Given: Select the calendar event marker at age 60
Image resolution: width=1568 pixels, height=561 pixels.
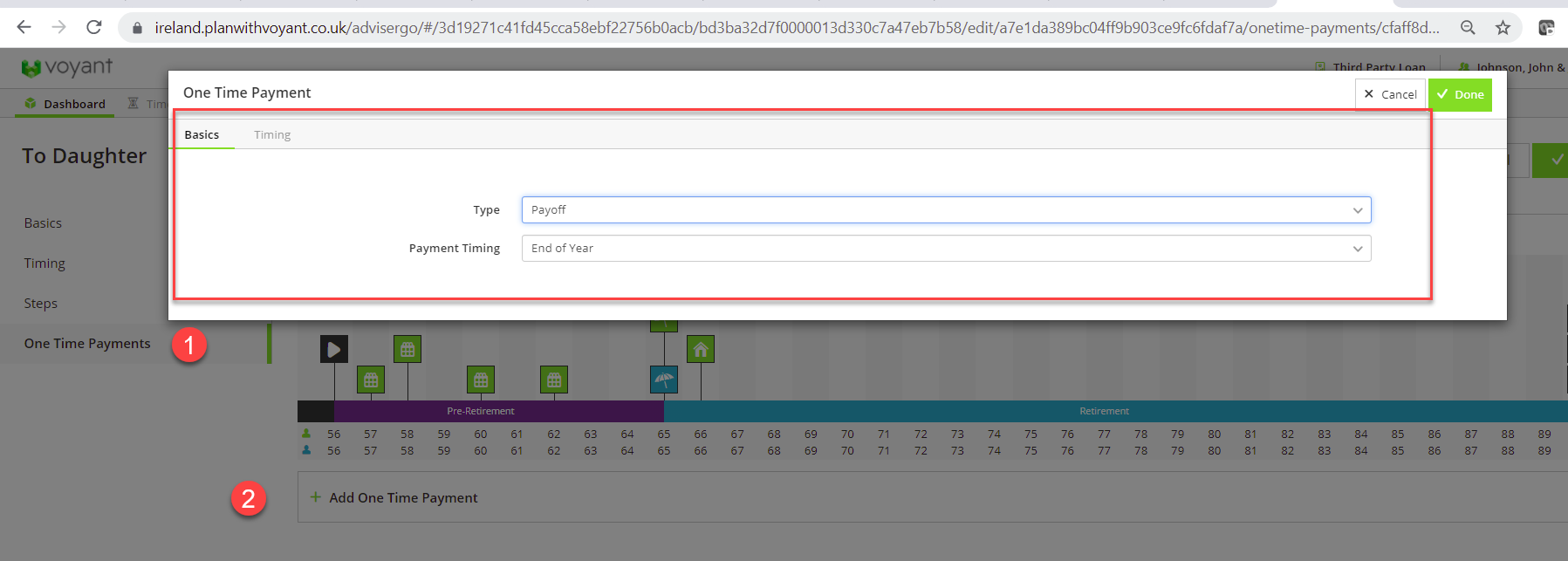Looking at the screenshot, I should tap(481, 380).
